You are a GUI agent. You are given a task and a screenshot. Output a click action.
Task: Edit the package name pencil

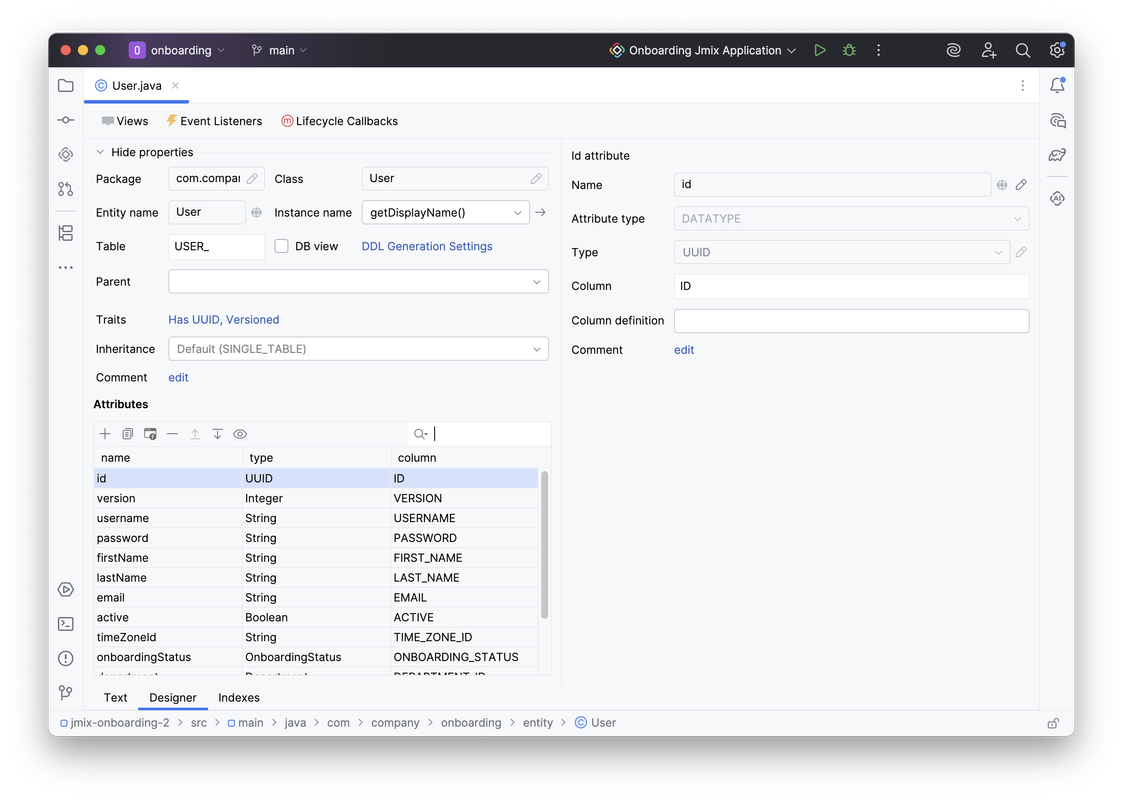click(252, 178)
